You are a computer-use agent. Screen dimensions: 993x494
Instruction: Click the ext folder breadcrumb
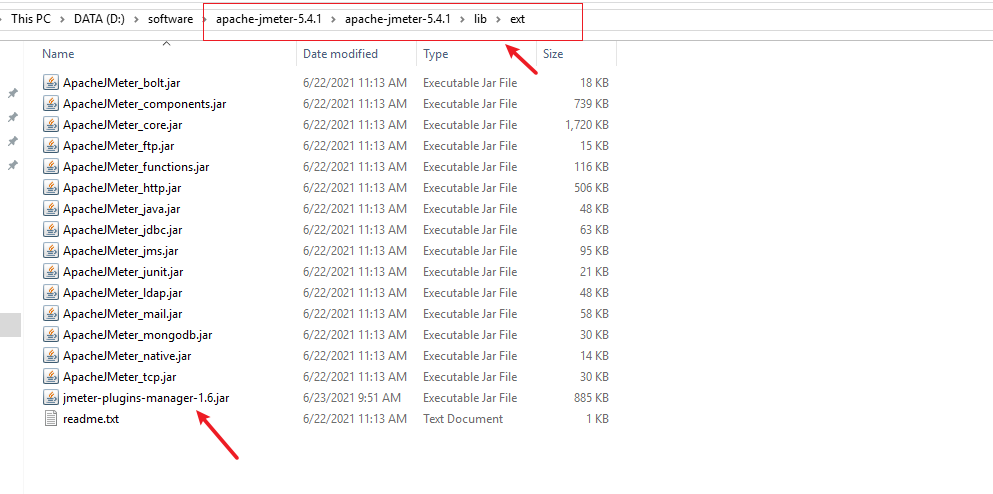[517, 19]
